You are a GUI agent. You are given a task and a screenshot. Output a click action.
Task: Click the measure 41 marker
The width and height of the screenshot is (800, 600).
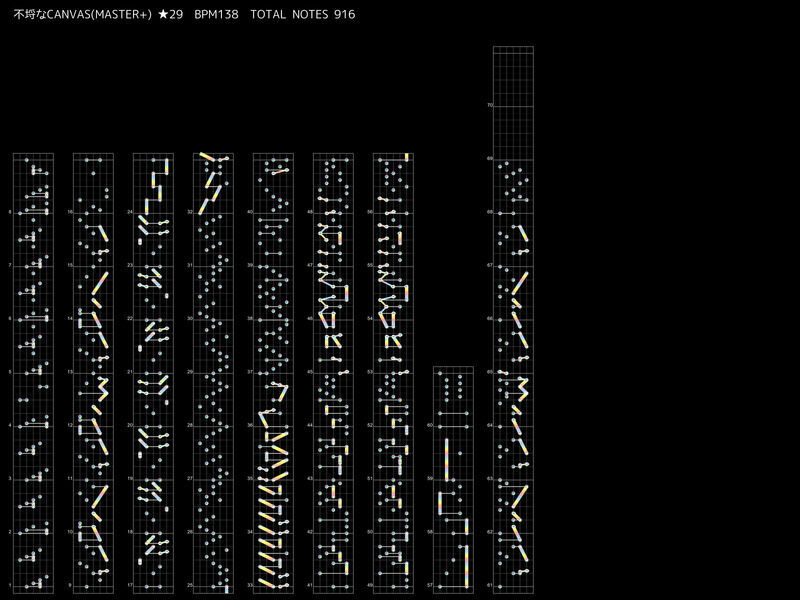pos(309,585)
